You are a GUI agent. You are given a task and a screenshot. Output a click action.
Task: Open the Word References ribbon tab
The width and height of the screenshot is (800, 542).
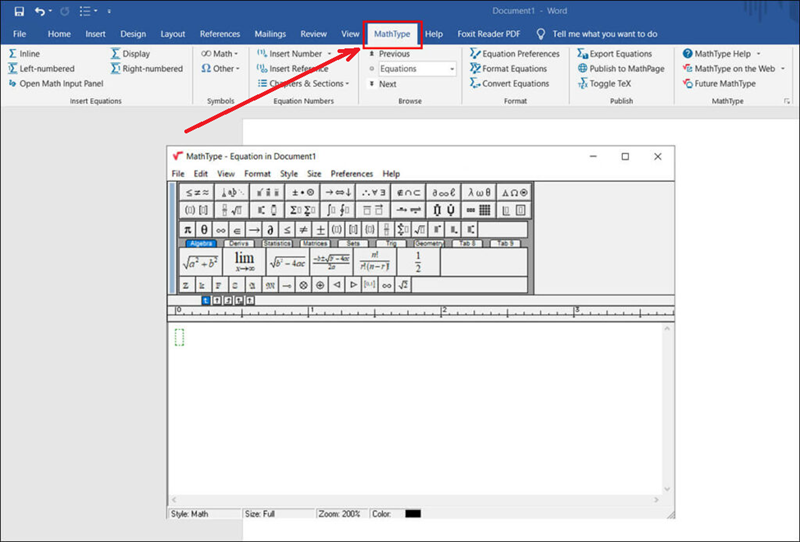click(220, 34)
